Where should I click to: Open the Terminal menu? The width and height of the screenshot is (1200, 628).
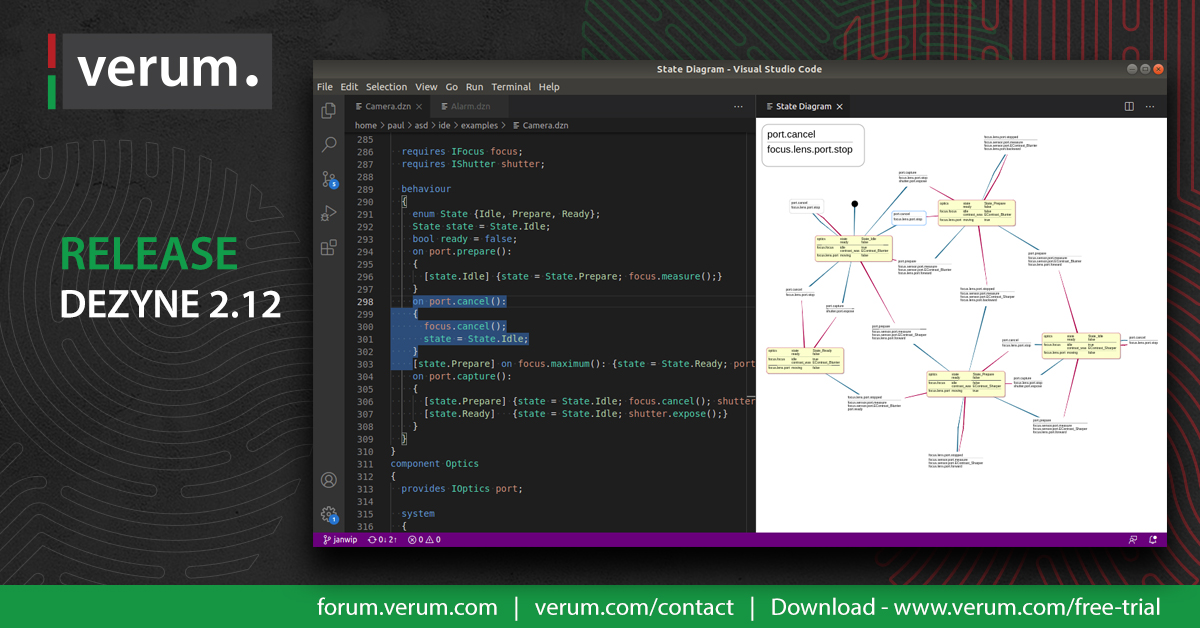[x=511, y=87]
